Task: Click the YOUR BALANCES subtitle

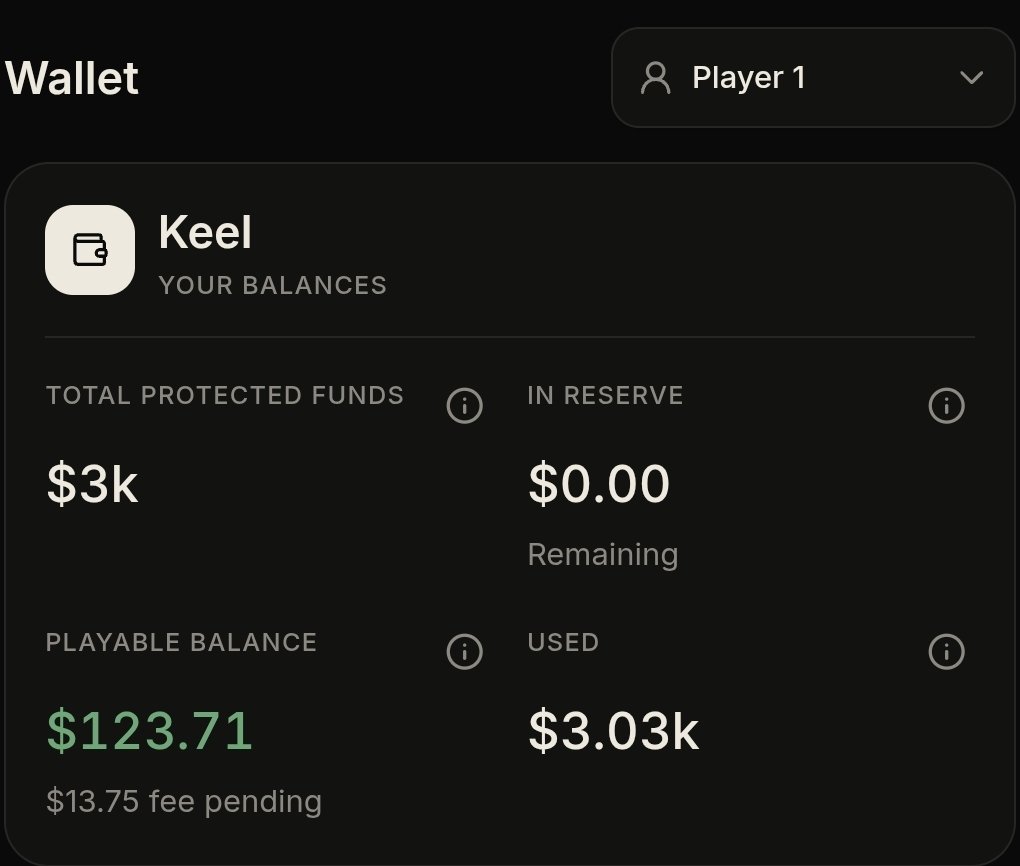Action: [x=273, y=286]
